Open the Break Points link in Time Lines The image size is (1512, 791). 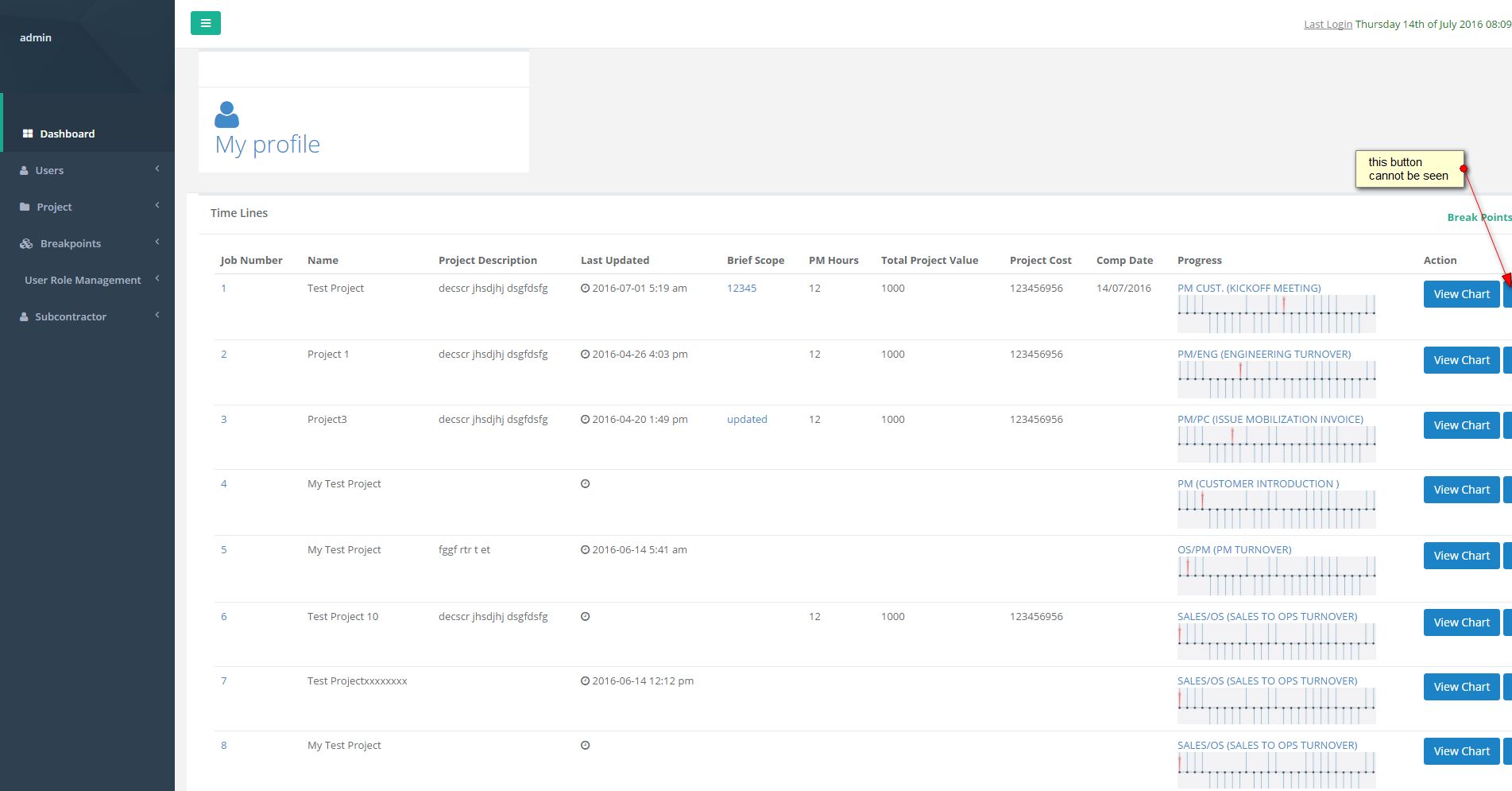point(1478,217)
